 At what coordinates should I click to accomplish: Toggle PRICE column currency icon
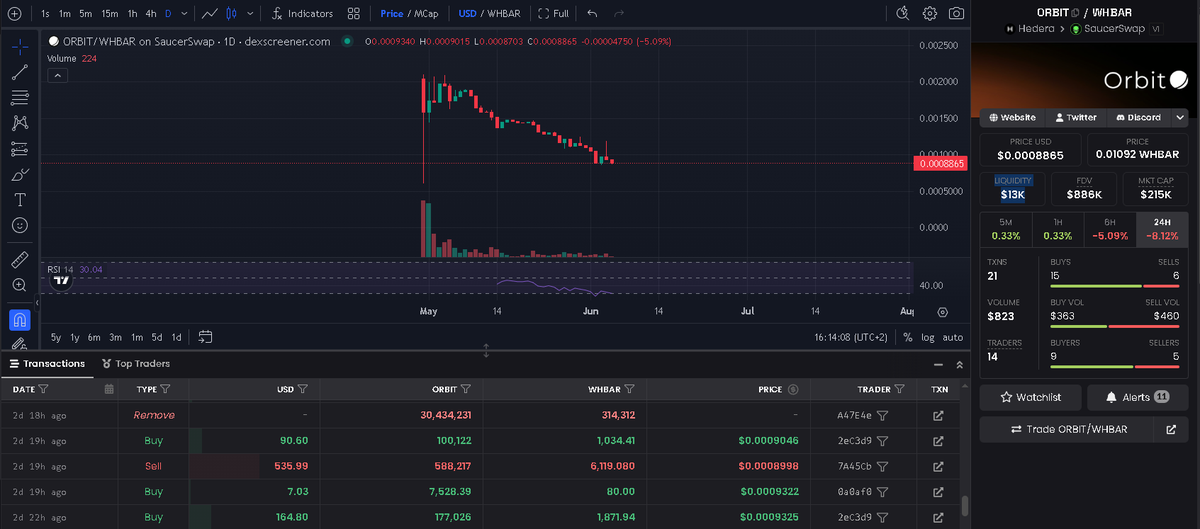(793, 389)
